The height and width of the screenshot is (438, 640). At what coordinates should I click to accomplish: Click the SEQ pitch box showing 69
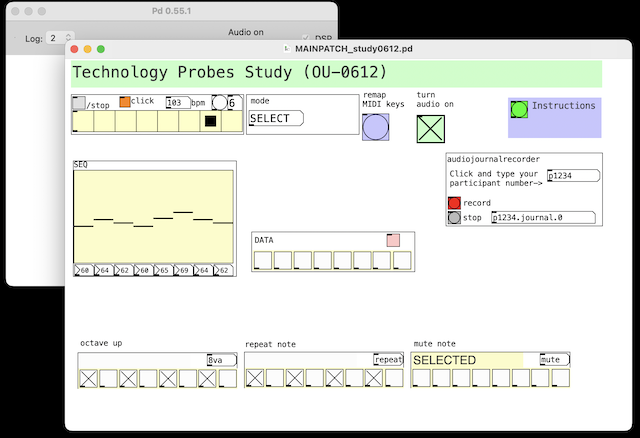click(x=183, y=270)
